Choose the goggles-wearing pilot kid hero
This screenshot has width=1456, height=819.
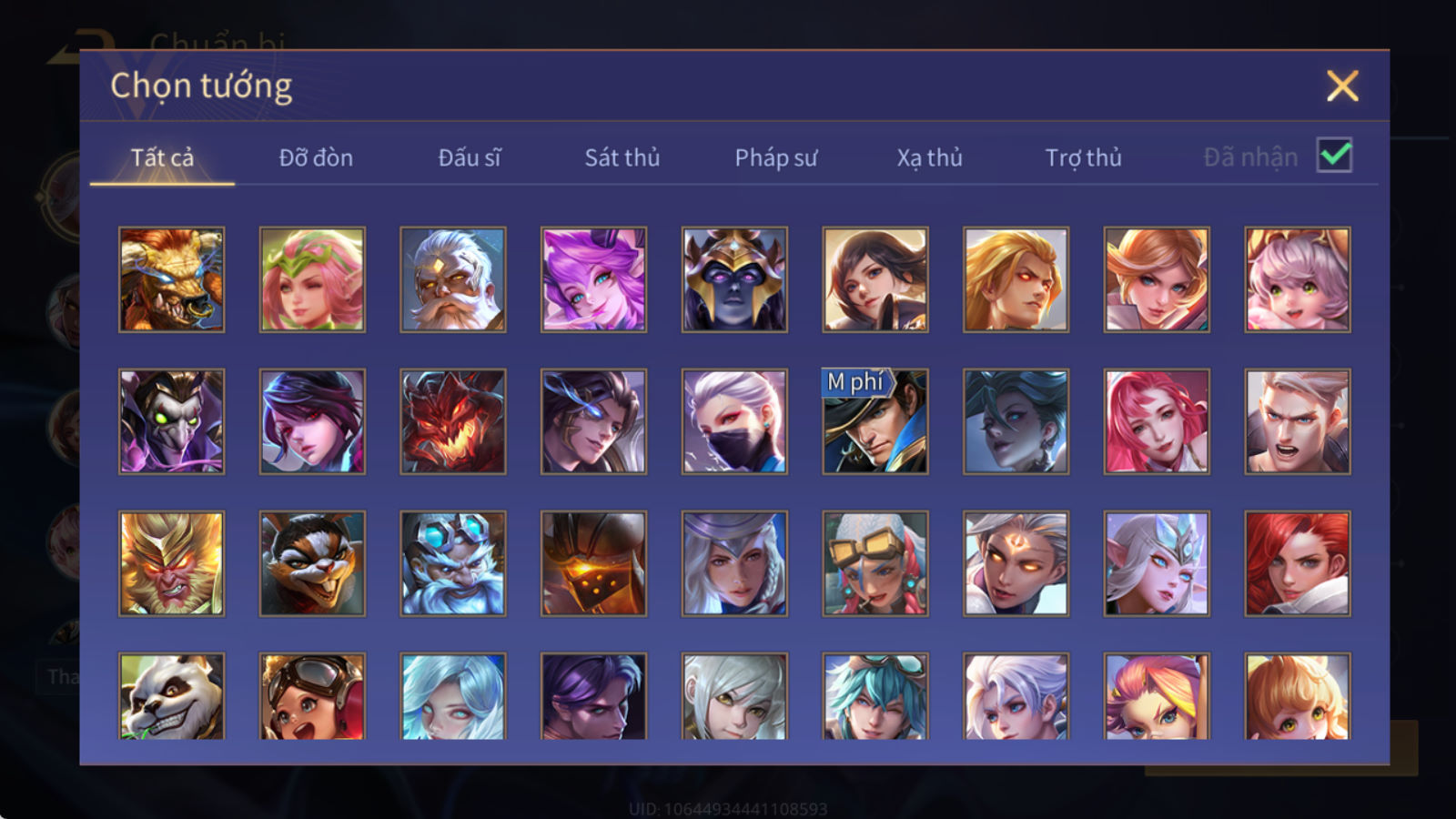pyautogui.click(x=312, y=696)
